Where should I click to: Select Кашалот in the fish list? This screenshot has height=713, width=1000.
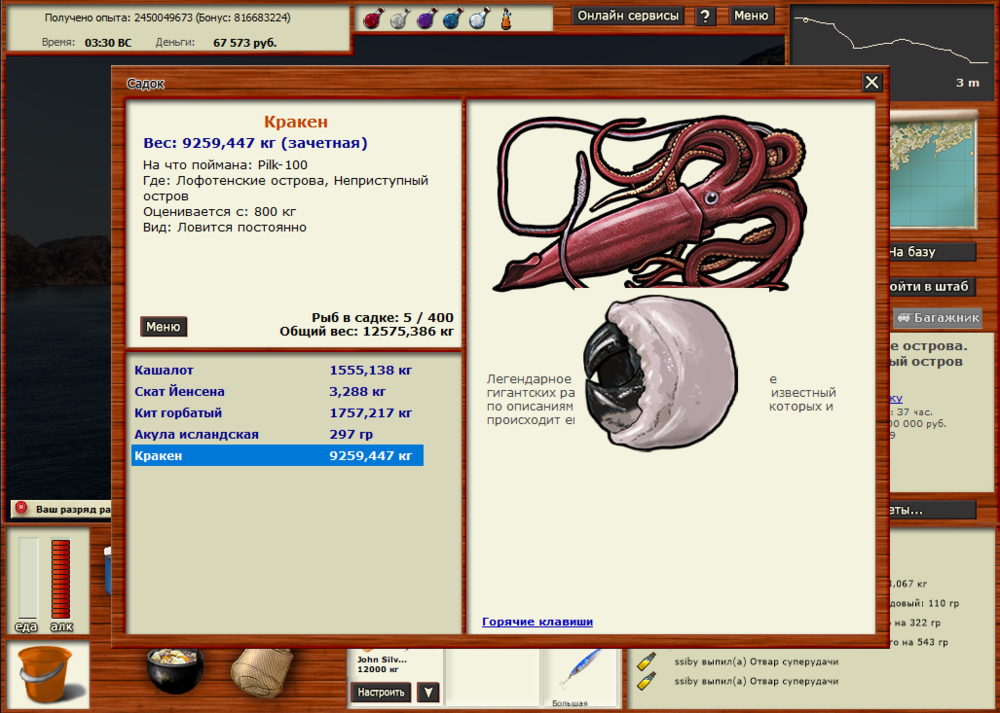click(x=162, y=370)
